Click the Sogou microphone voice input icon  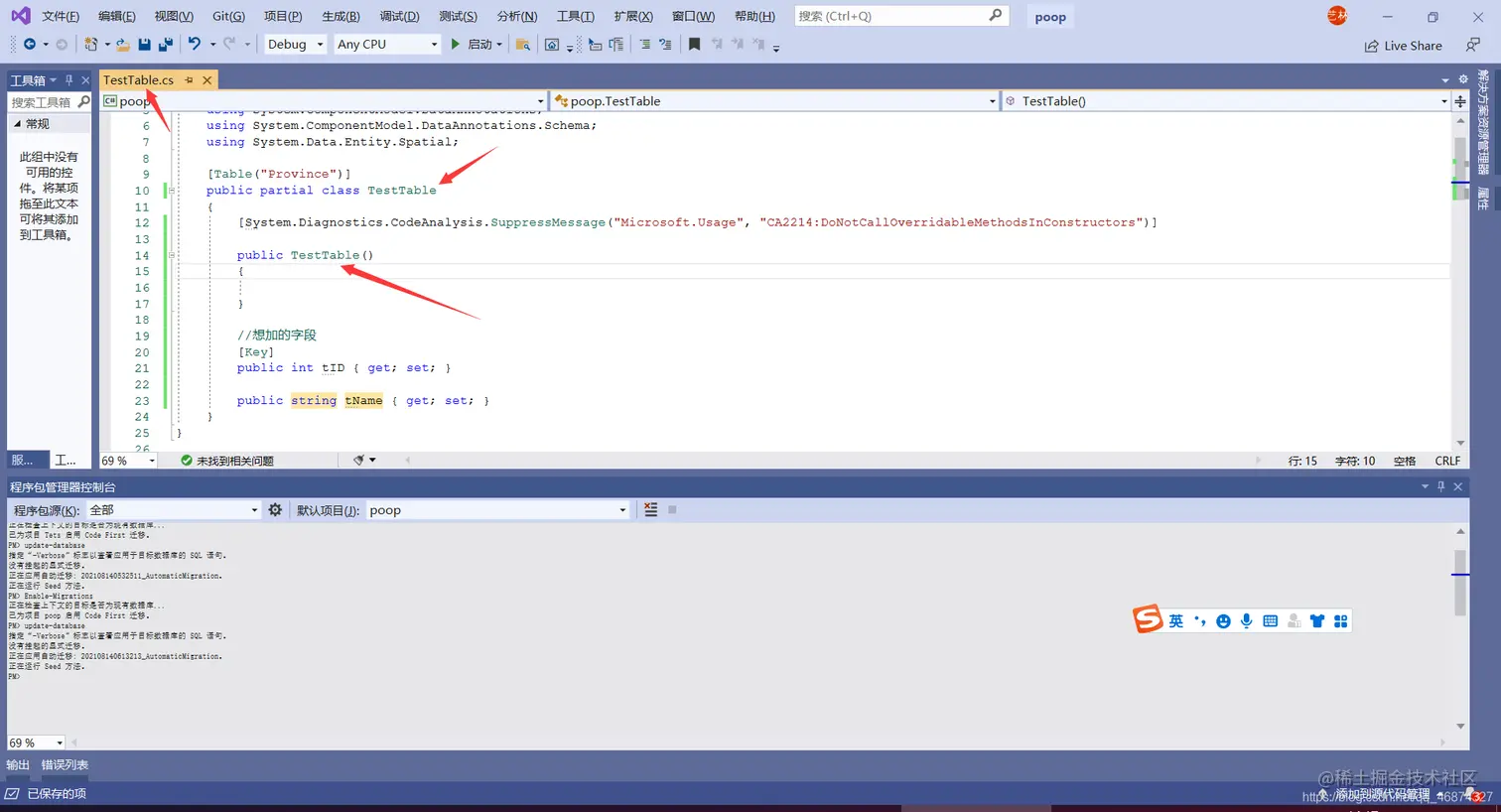point(1247,621)
